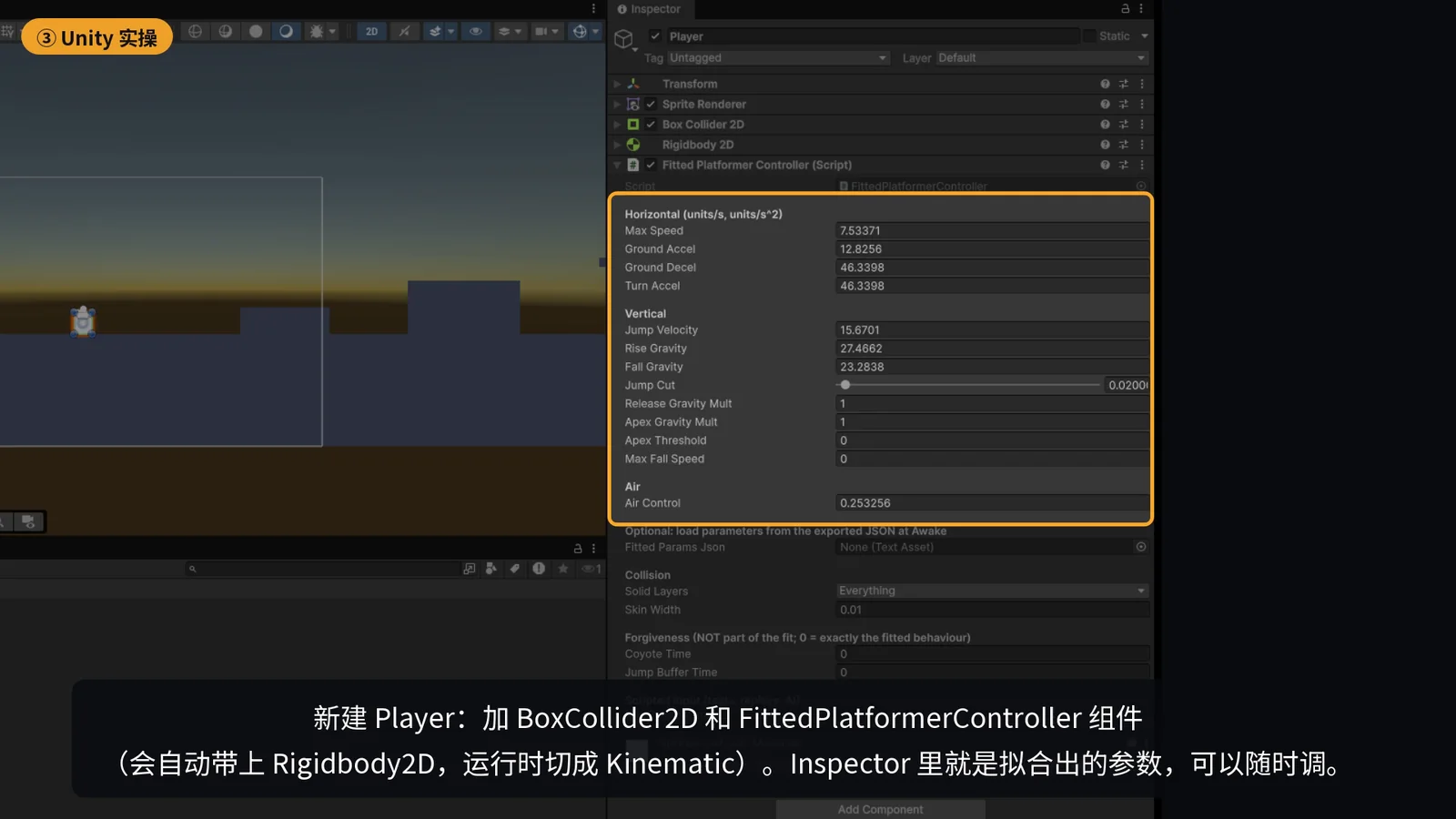Toggle scene lighting icon
Image resolution: width=1456 pixels, height=819 pixels.
click(404, 31)
